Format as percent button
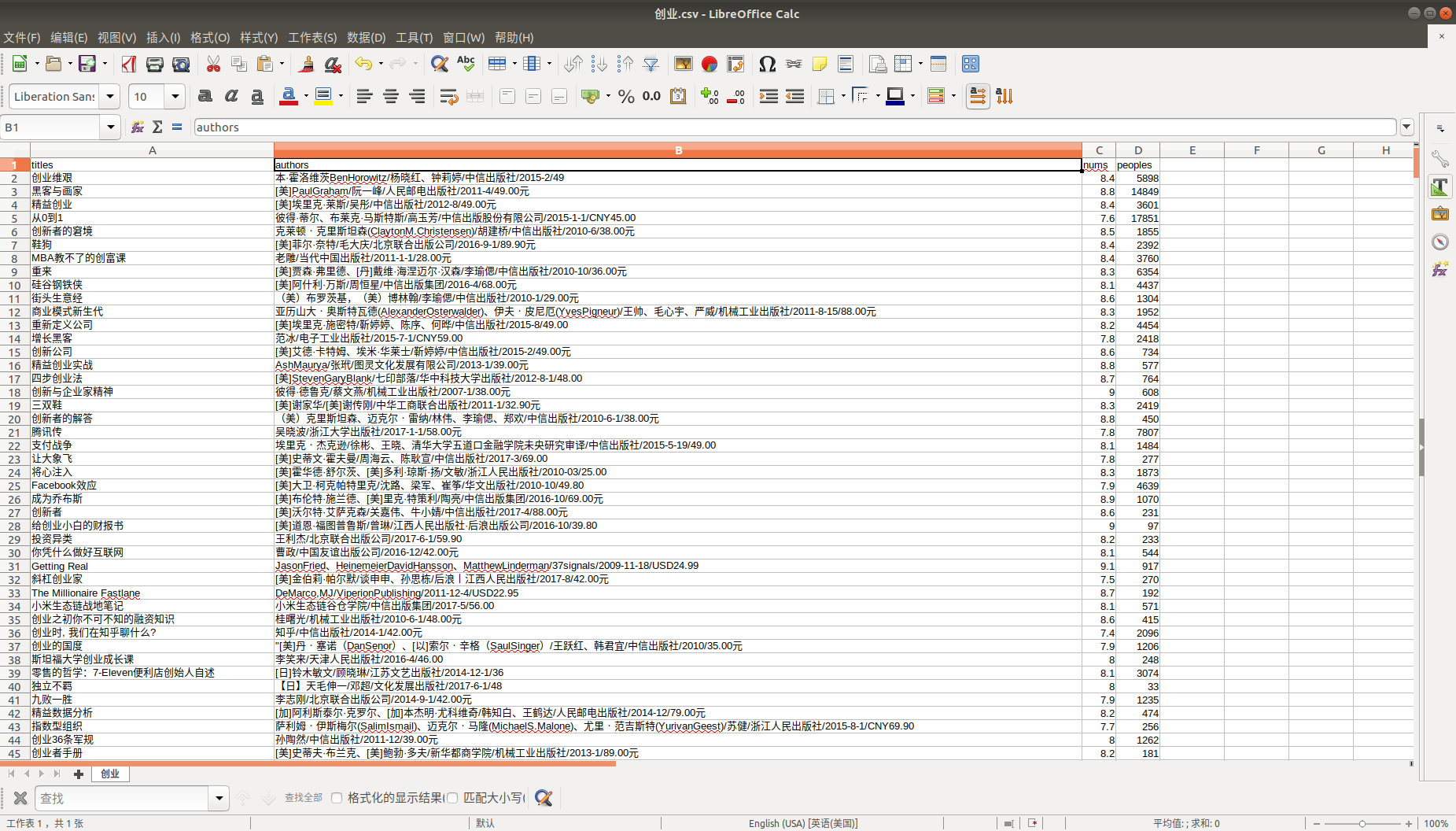The image size is (1456, 831). 626,96
